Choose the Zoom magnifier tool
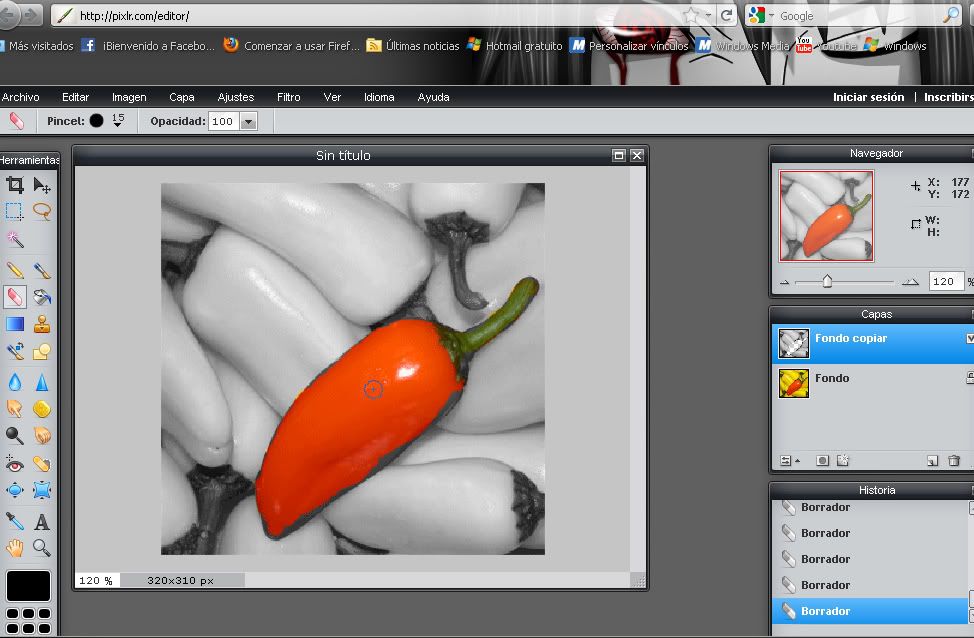This screenshot has width=974, height=638. coord(42,547)
